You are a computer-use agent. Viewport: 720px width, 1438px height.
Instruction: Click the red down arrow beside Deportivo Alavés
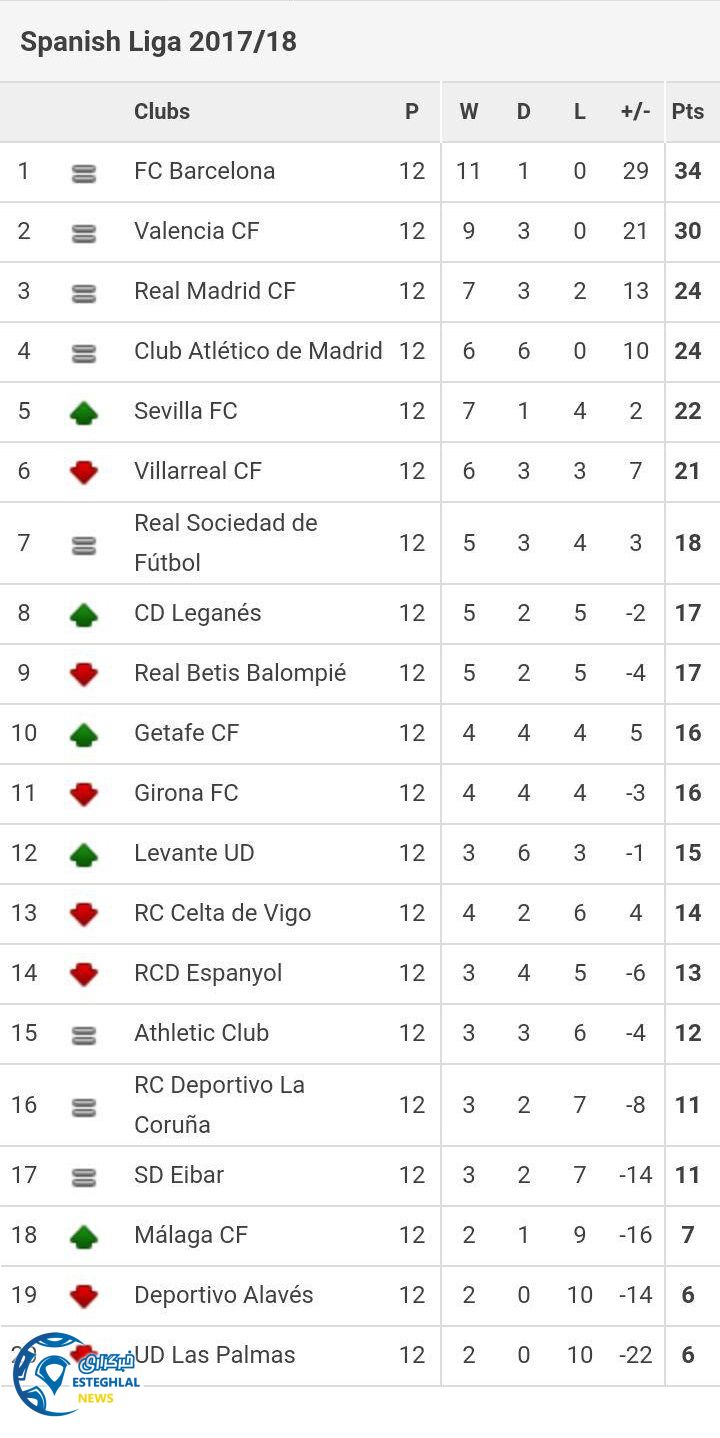click(x=84, y=1296)
